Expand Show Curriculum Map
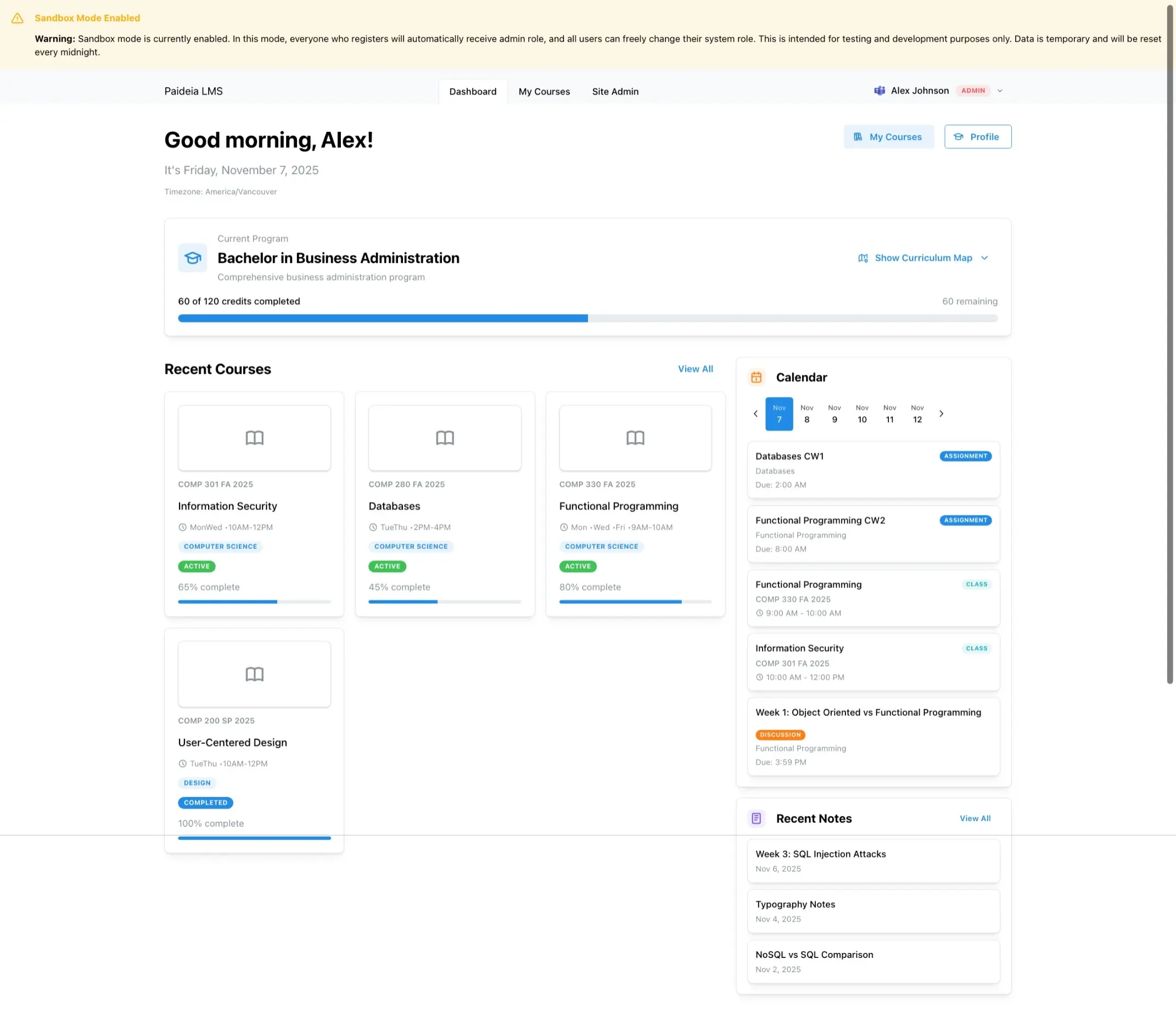The height and width of the screenshot is (1015, 1176). [x=923, y=258]
